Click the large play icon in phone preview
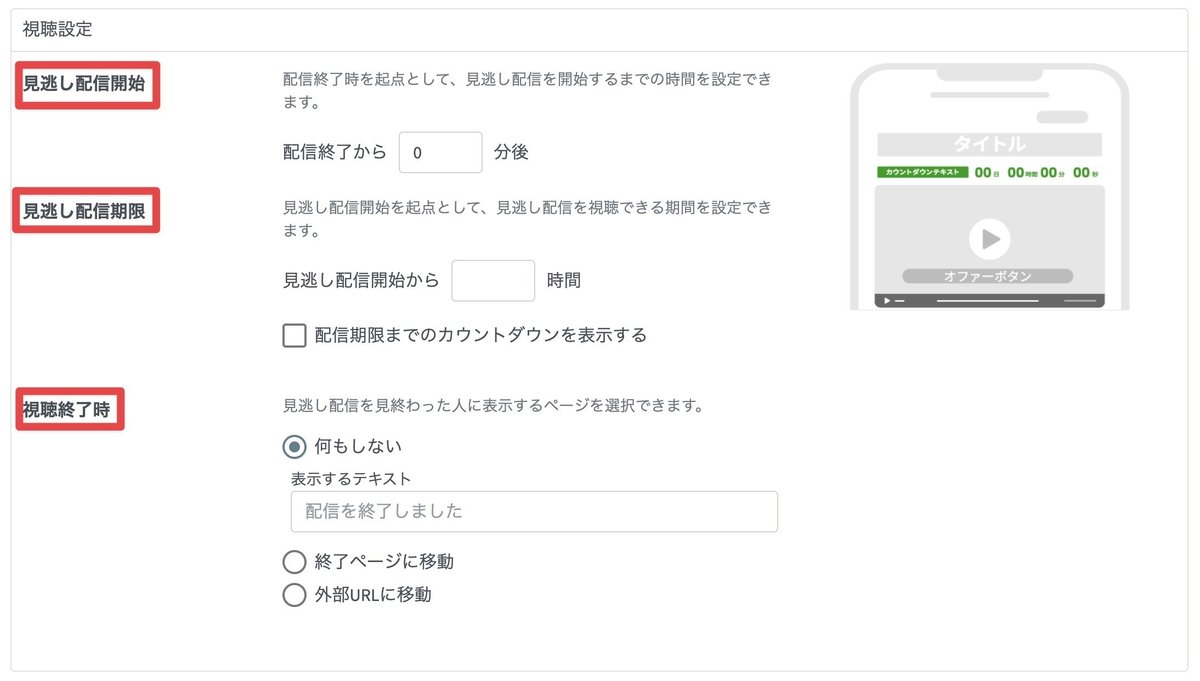Viewport: 1200px width, 681px height. [989, 239]
